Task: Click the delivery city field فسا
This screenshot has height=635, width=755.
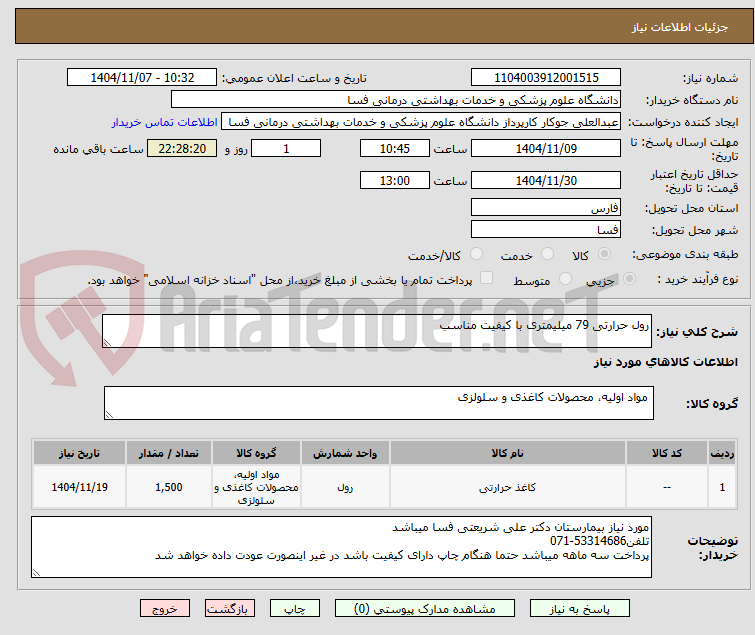Action: click(x=546, y=229)
